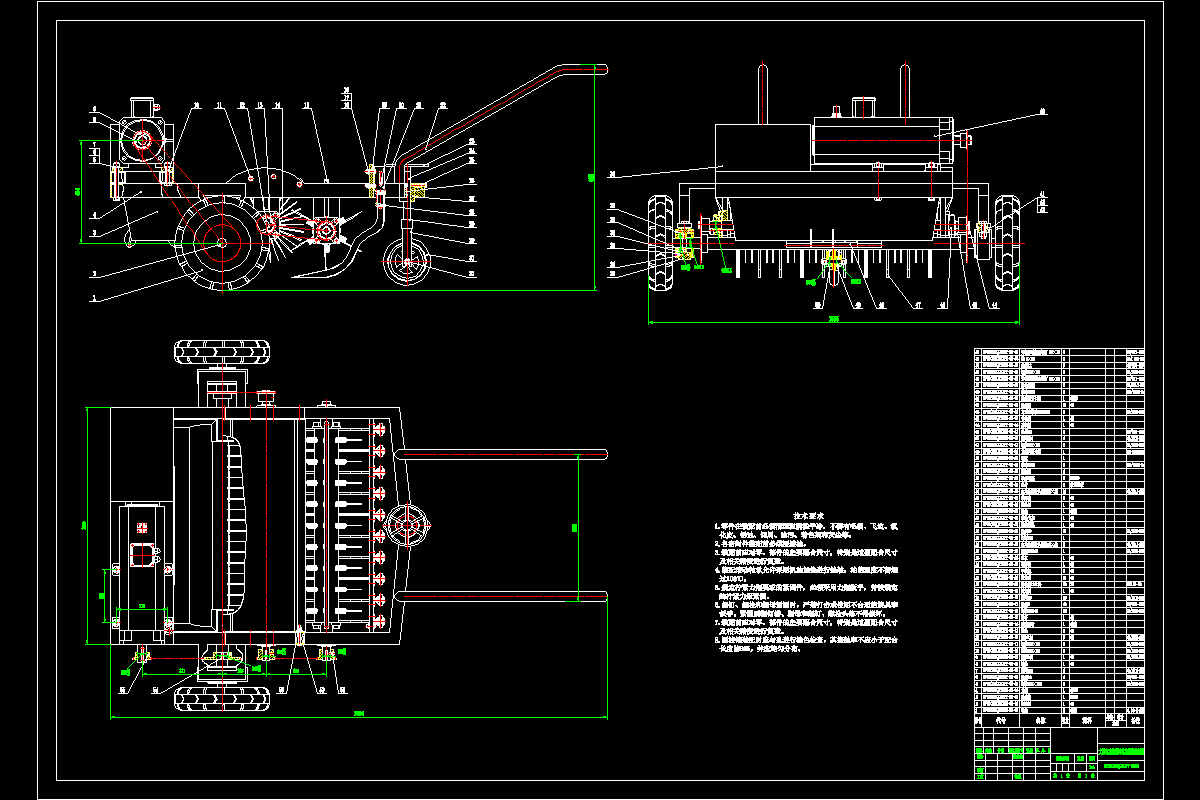Screen dimensions: 1200x800
Task: Click the overall length dimension below top view
Action: (359, 715)
